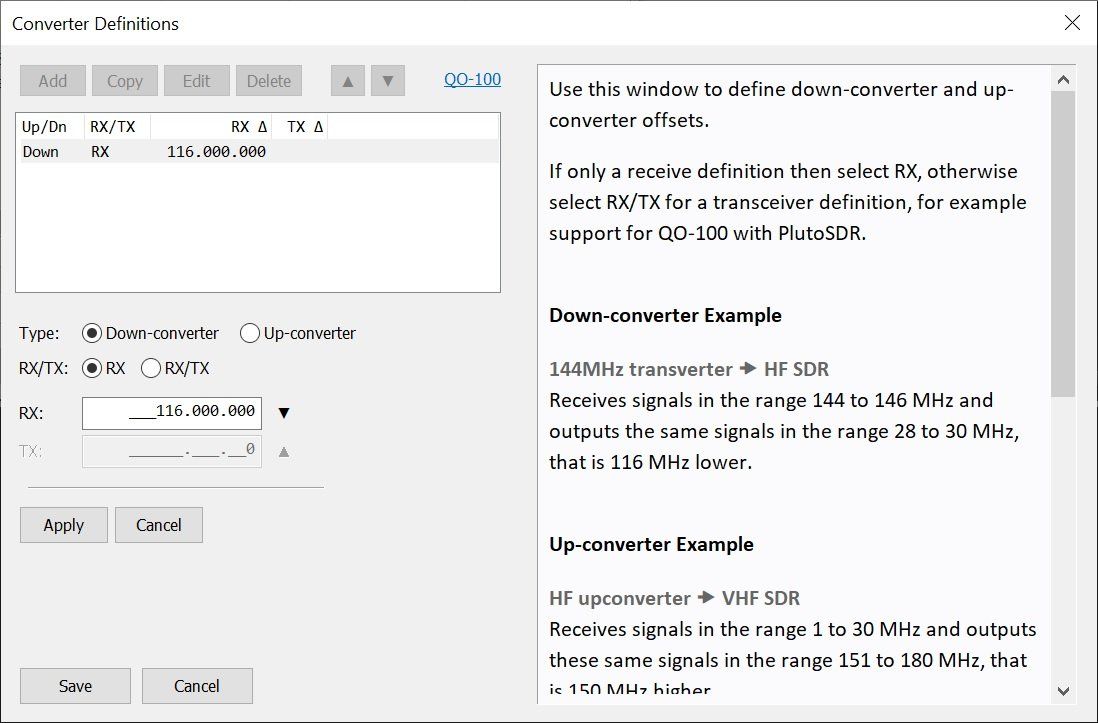Click the black down arrow beside RX field
Viewport: 1098px width, 723px height.
[x=283, y=412]
